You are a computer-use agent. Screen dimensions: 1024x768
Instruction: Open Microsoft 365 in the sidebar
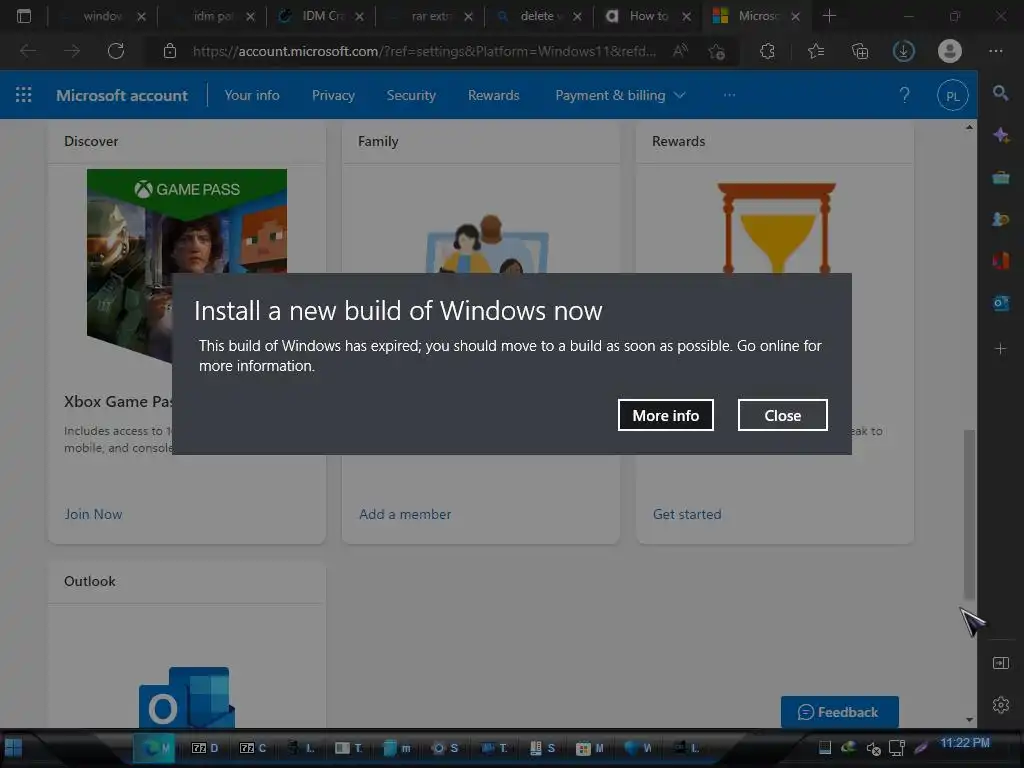pos(1000,261)
